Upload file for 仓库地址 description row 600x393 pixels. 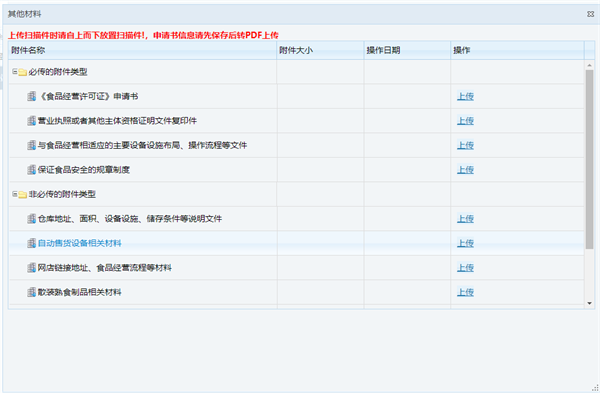coord(465,219)
